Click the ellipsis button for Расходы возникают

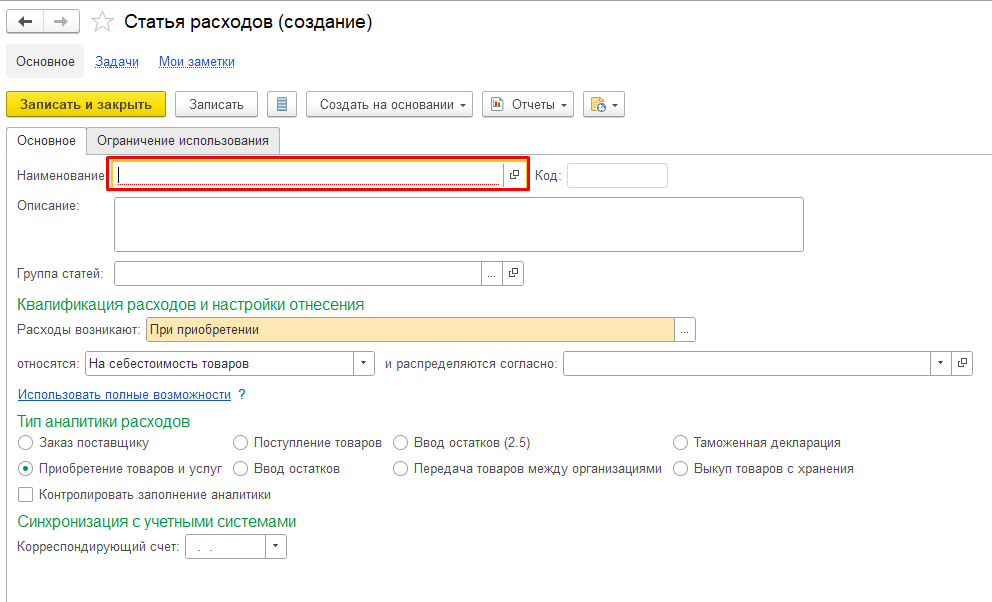pyautogui.click(x=685, y=329)
